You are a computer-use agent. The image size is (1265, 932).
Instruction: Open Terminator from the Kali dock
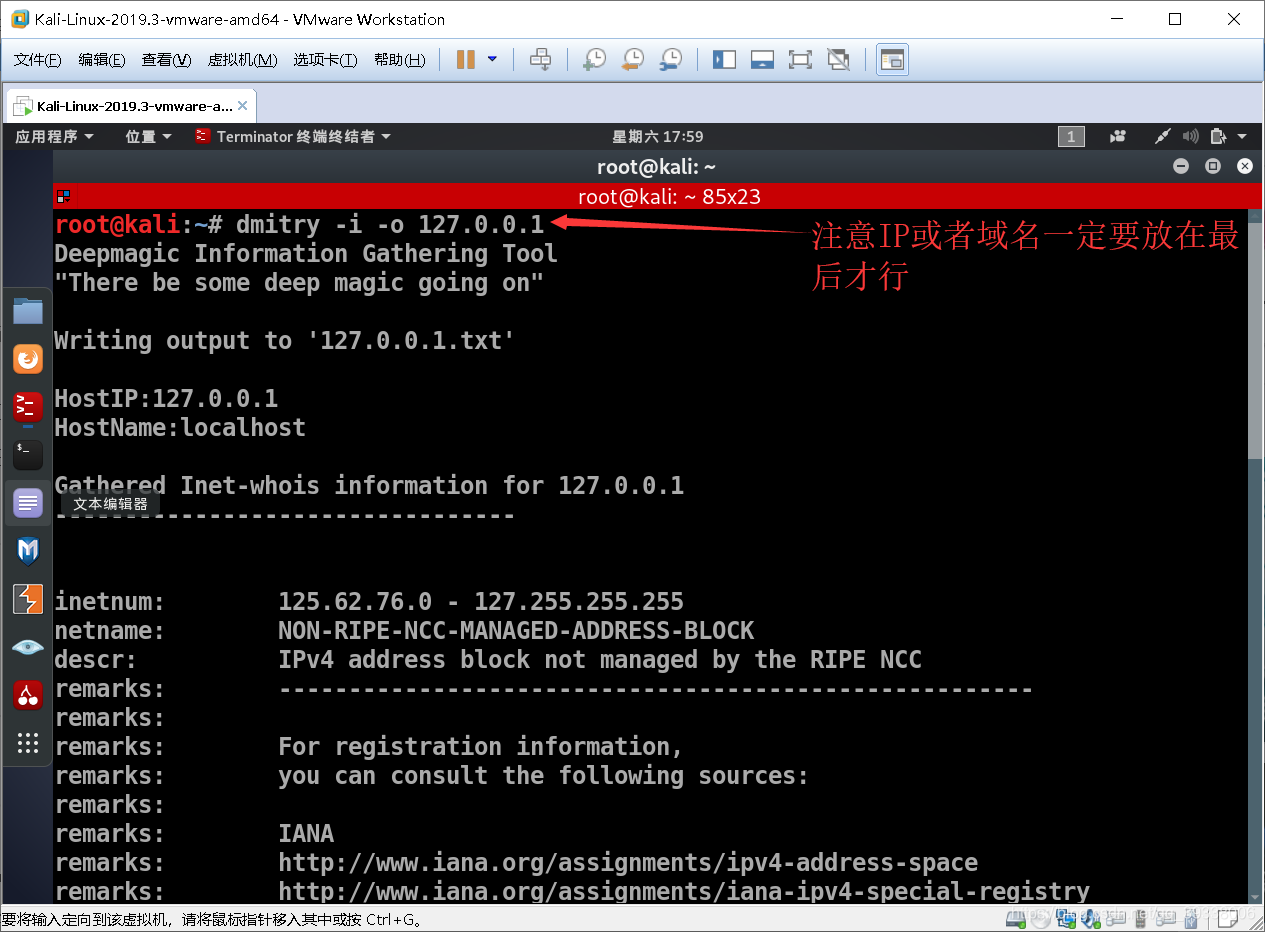[28, 406]
